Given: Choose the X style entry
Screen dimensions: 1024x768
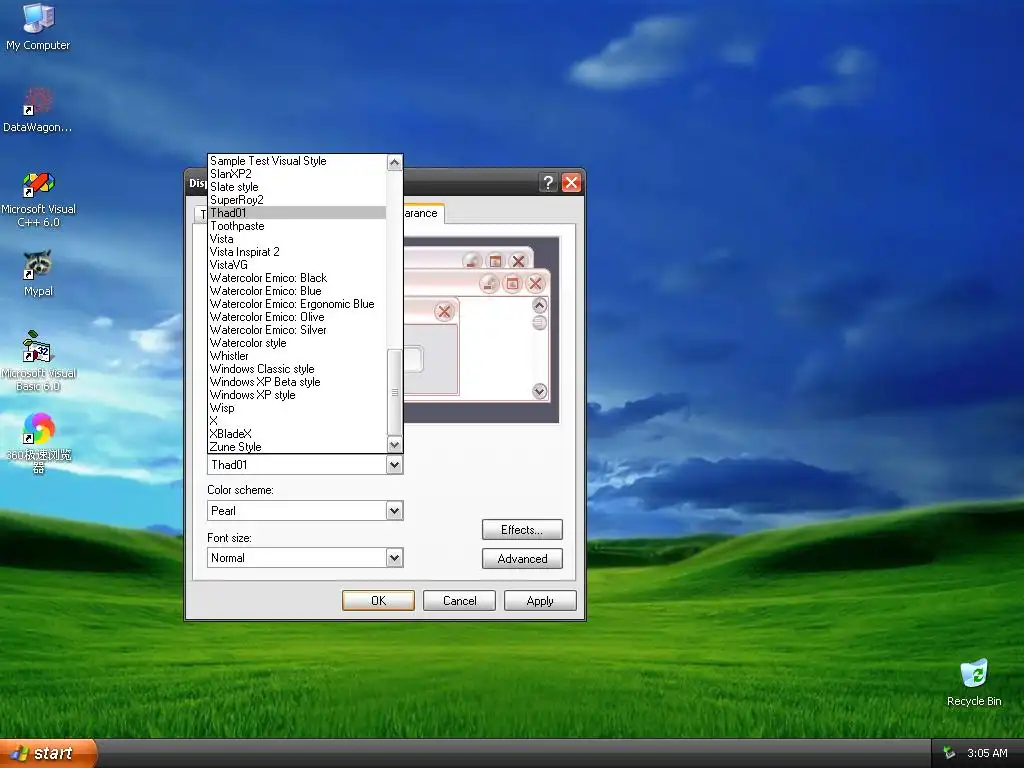Looking at the screenshot, I should 297,421.
